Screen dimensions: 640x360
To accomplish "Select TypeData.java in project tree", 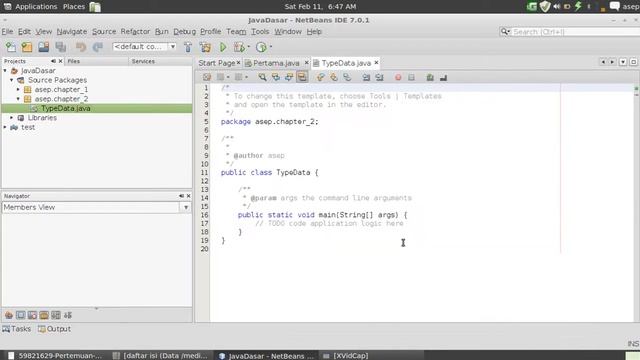I will point(66,108).
